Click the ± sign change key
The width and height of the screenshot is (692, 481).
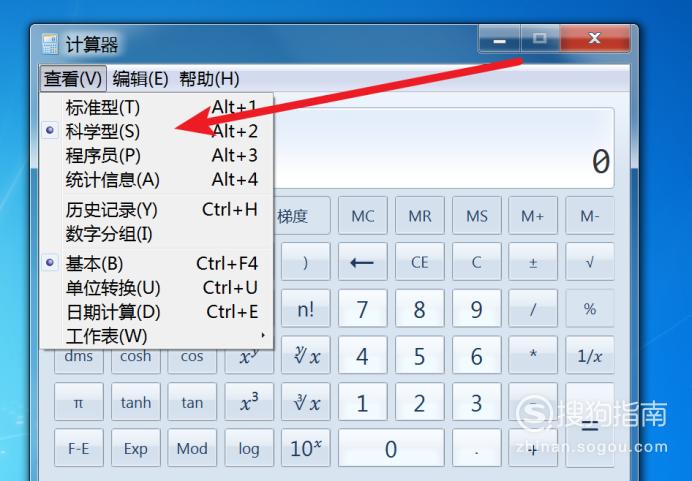[533, 263]
